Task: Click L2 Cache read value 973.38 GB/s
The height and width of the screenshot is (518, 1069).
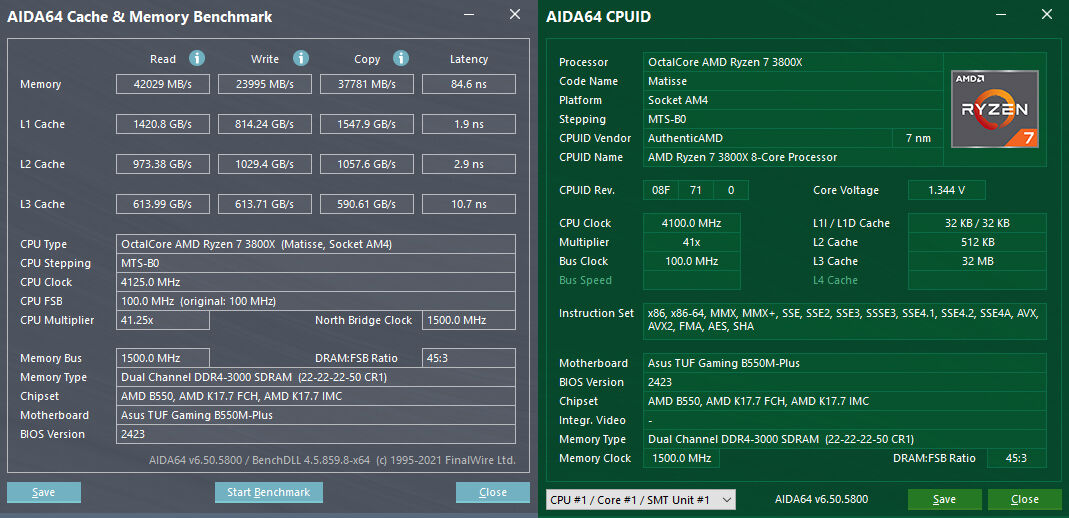Action: pyautogui.click(x=162, y=164)
